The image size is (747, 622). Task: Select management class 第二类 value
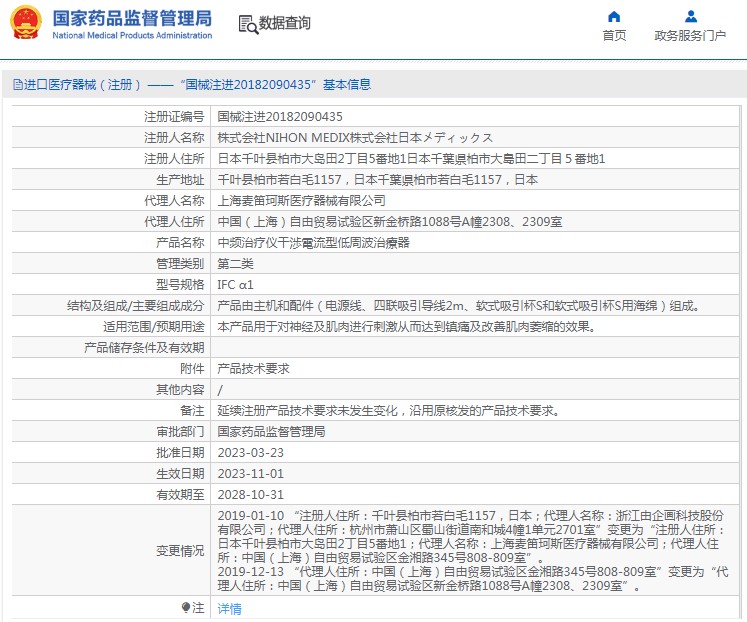point(235,263)
